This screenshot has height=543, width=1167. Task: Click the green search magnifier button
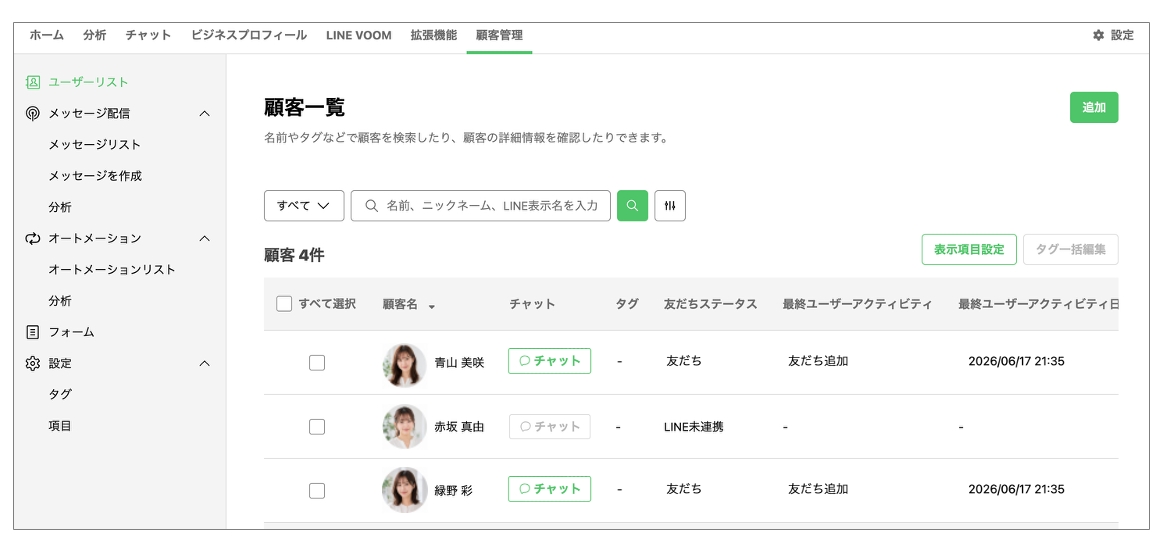(x=633, y=206)
